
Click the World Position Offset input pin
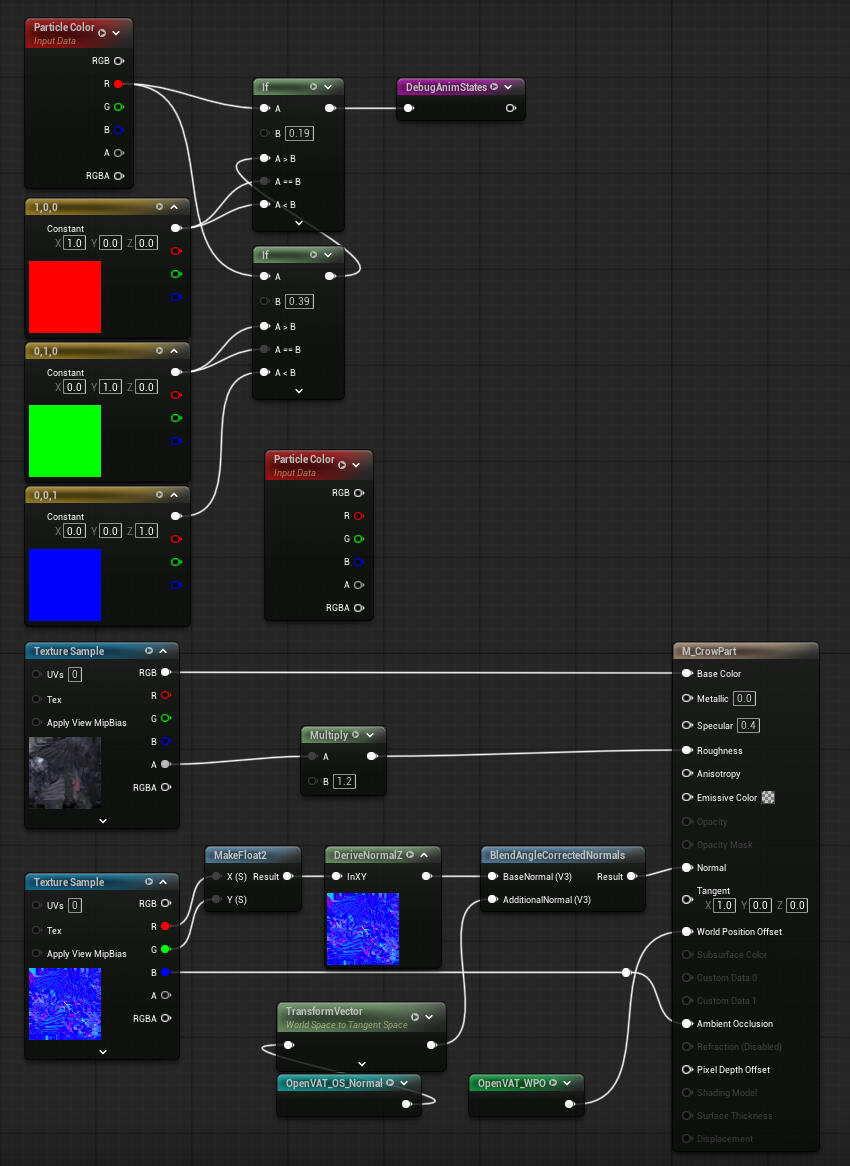[x=687, y=931]
